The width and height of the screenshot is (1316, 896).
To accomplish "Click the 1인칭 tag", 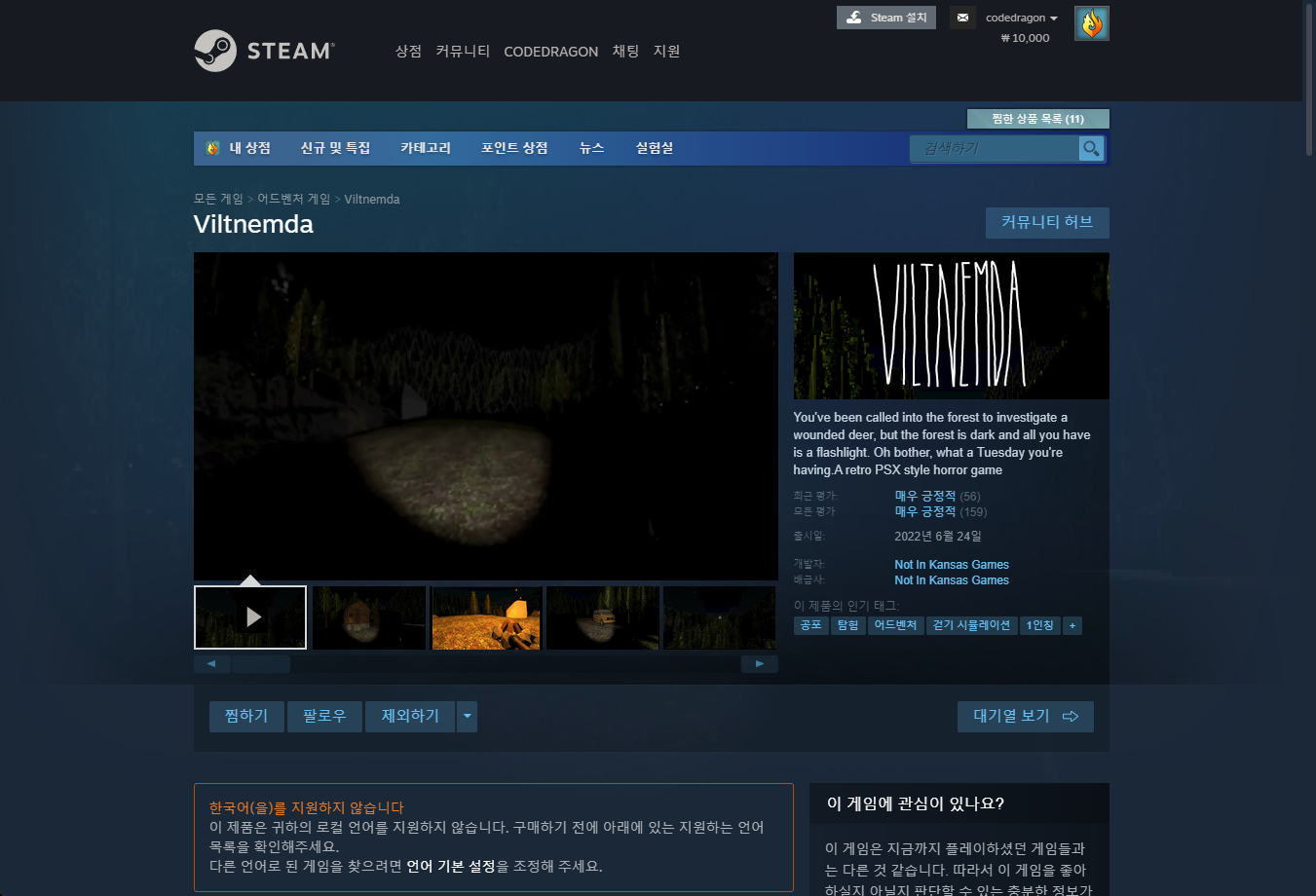I will point(1040,625).
